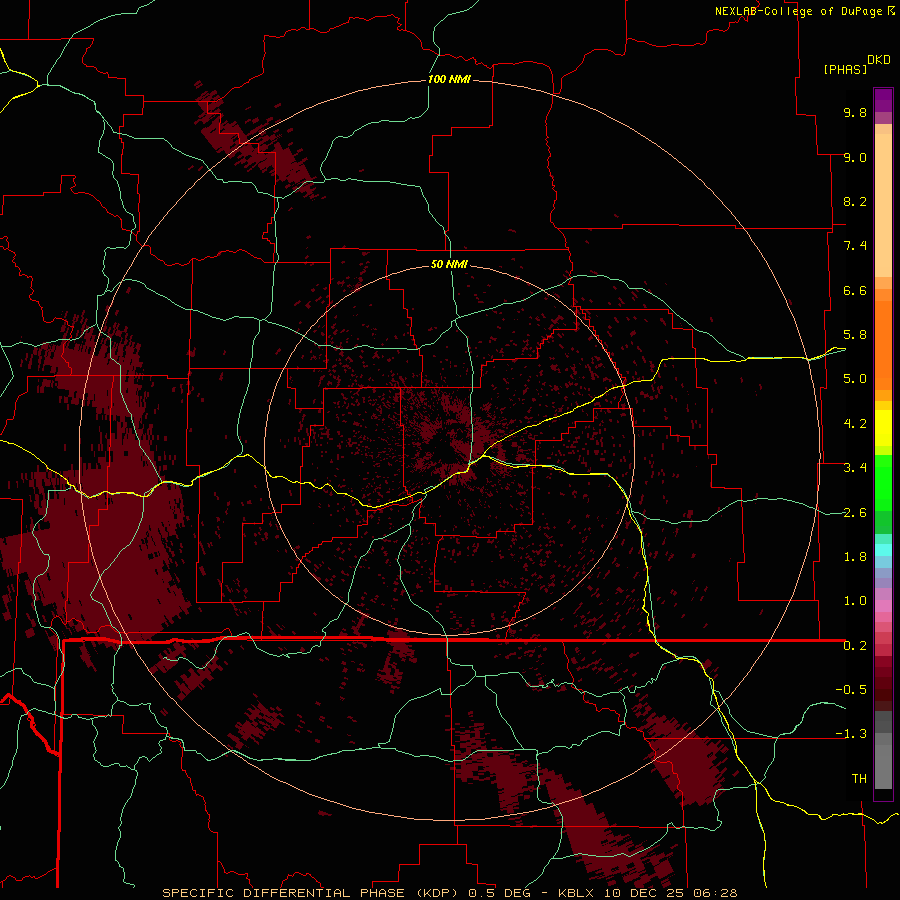Click the 3.4 scale value
Viewport: 900px width, 900px height.
pyautogui.click(x=855, y=468)
